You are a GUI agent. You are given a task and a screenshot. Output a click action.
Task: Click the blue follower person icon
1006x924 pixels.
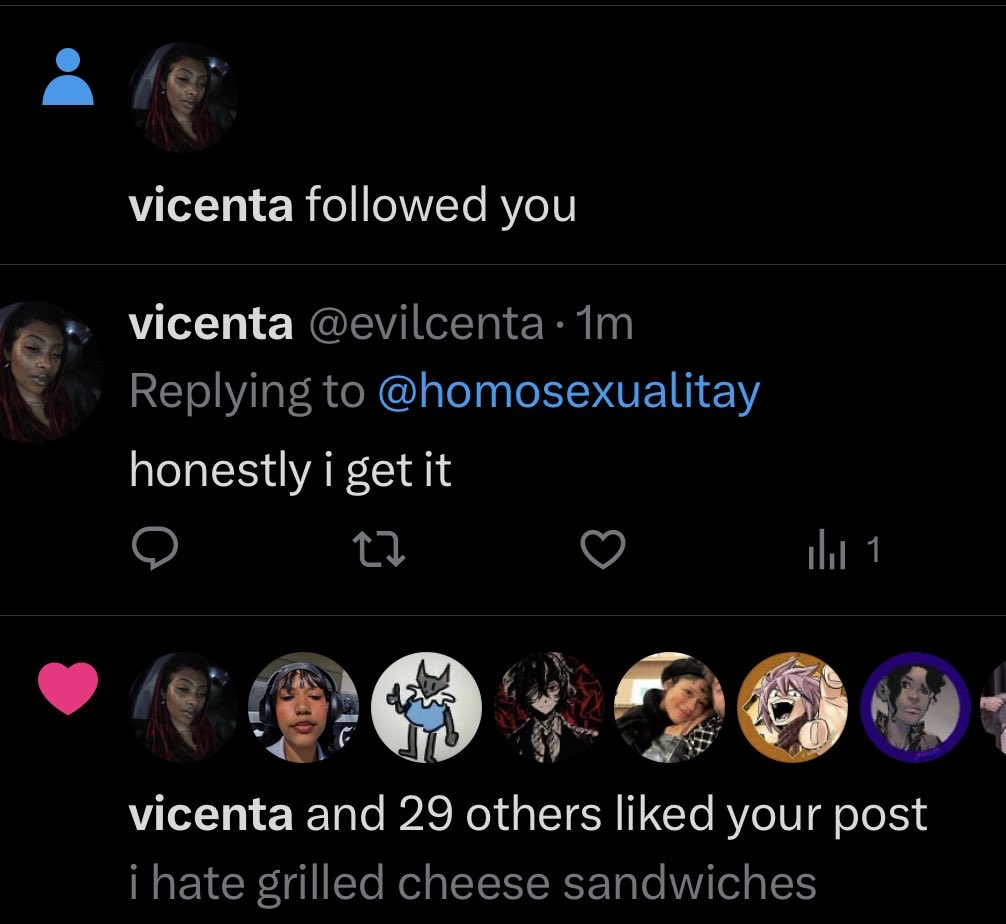[68, 76]
